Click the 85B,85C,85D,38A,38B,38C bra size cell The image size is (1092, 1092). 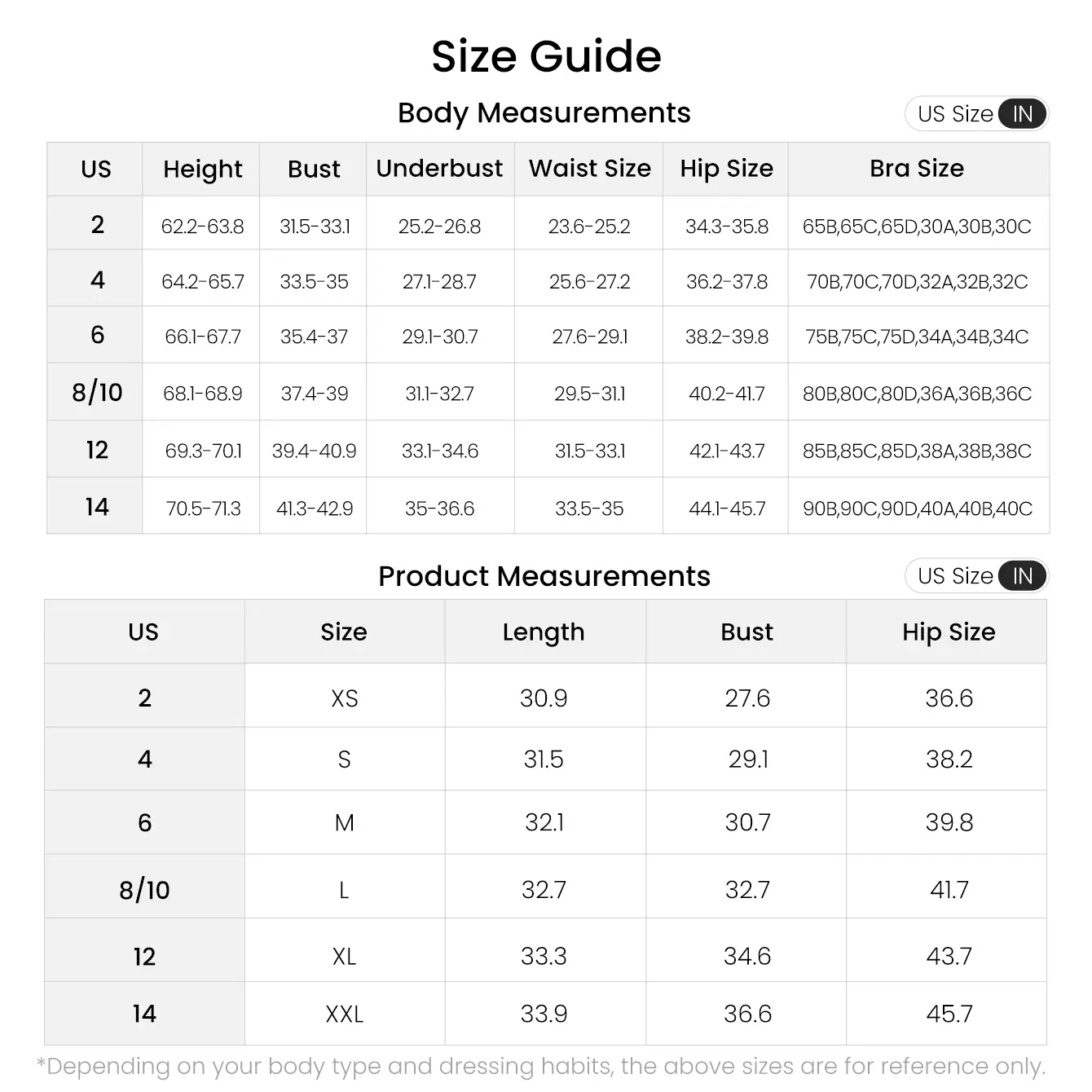tap(917, 451)
